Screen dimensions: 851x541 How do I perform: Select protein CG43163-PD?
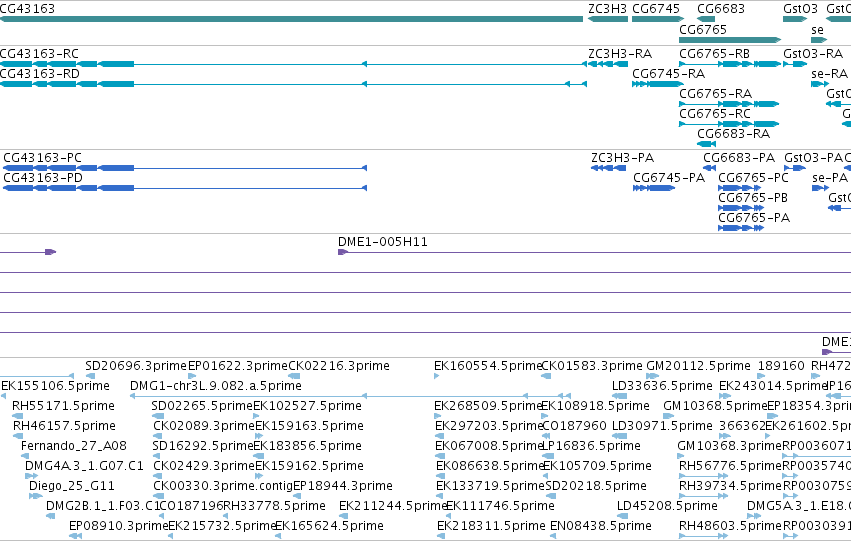(x=185, y=188)
